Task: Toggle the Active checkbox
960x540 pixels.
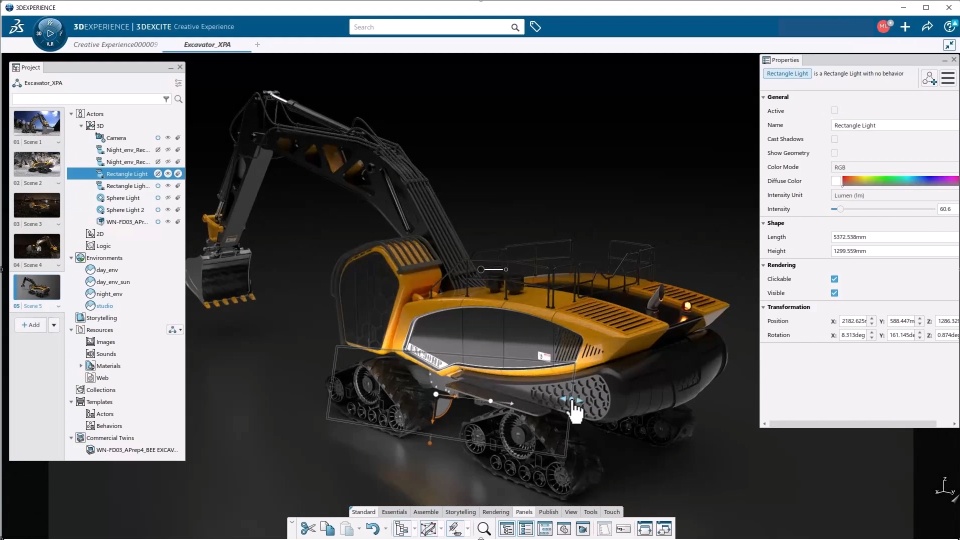Action: coord(834,110)
